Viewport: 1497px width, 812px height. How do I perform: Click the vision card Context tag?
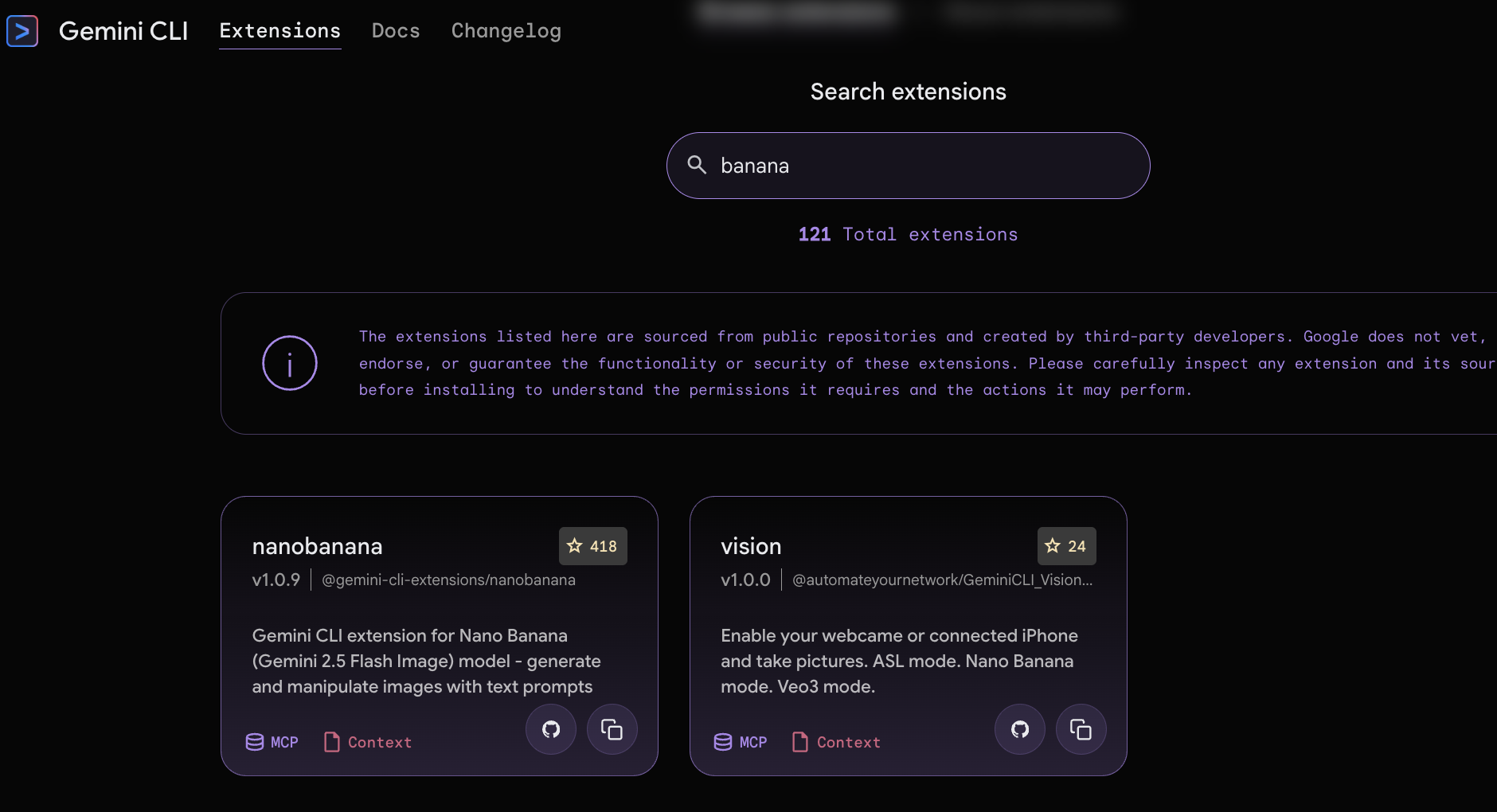[836, 742]
